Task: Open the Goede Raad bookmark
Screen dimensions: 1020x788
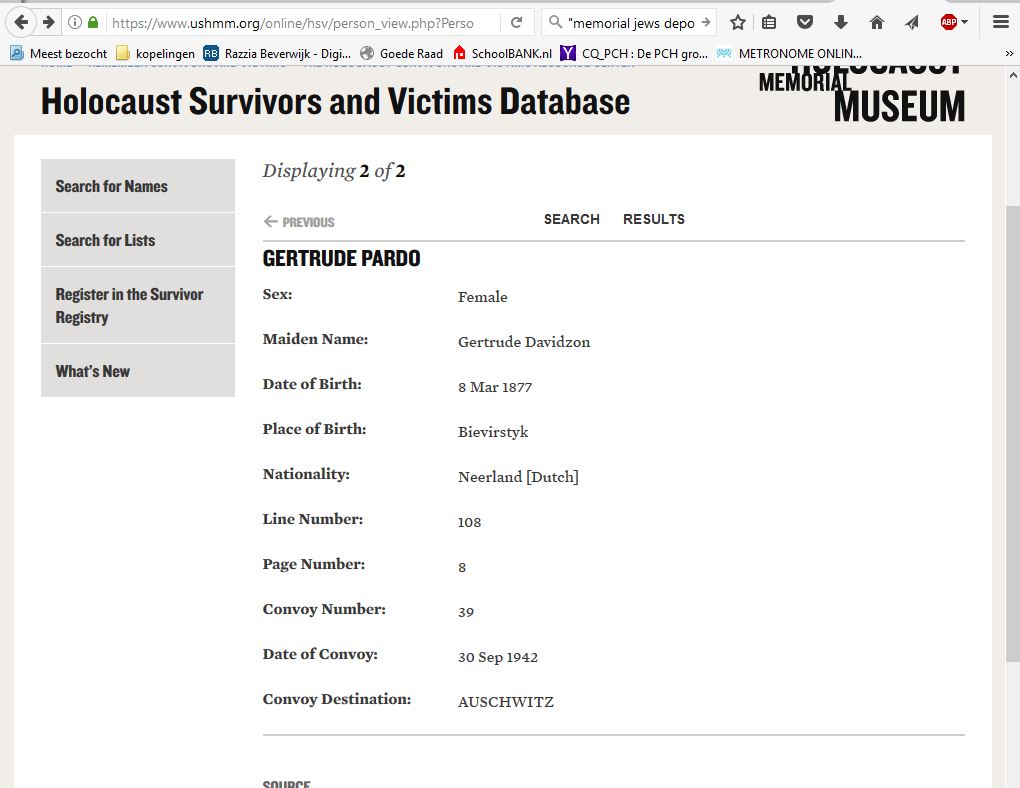Action: point(401,53)
